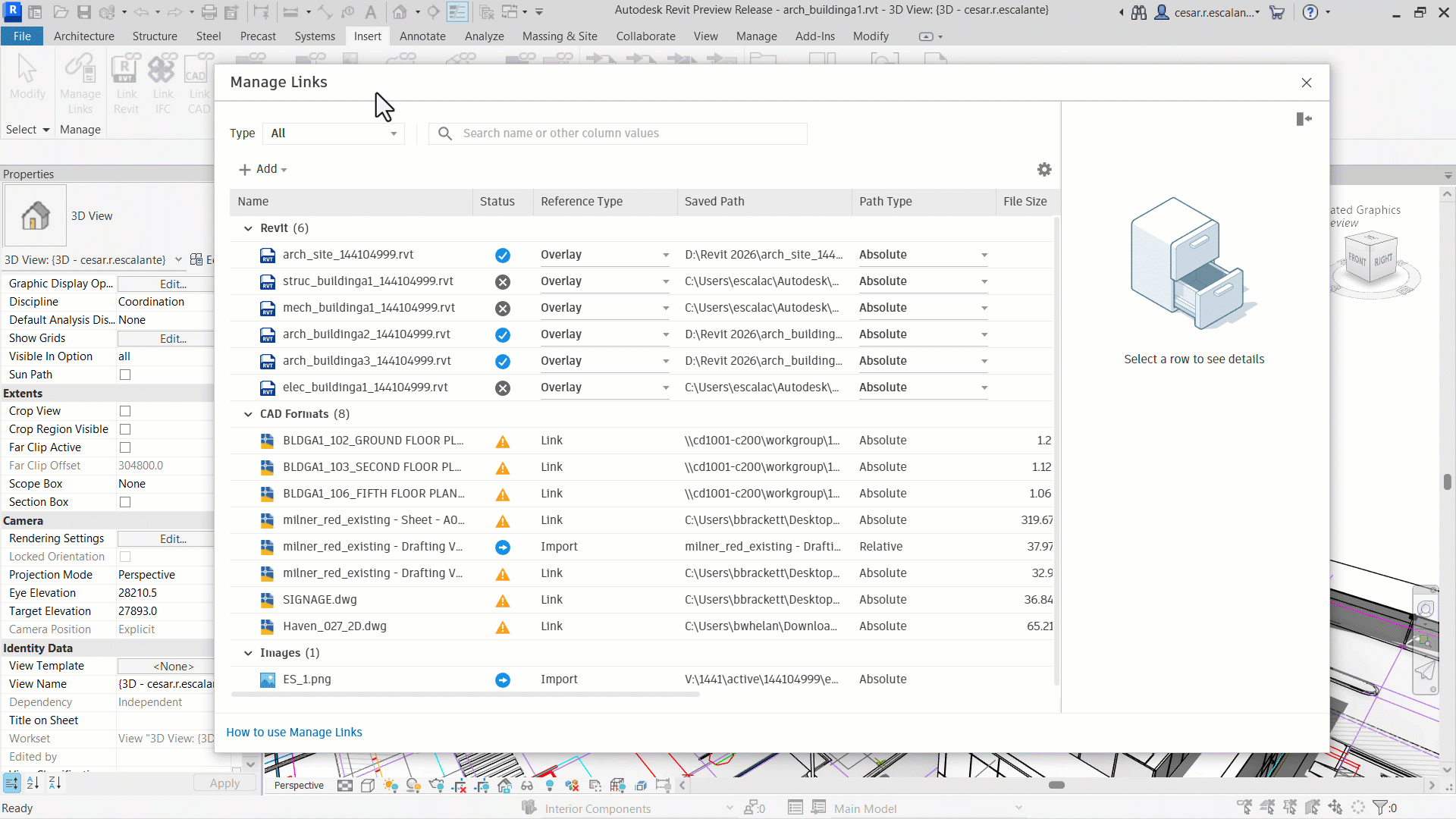Open How to use Manage Links link
1456x819 pixels.
(294, 733)
